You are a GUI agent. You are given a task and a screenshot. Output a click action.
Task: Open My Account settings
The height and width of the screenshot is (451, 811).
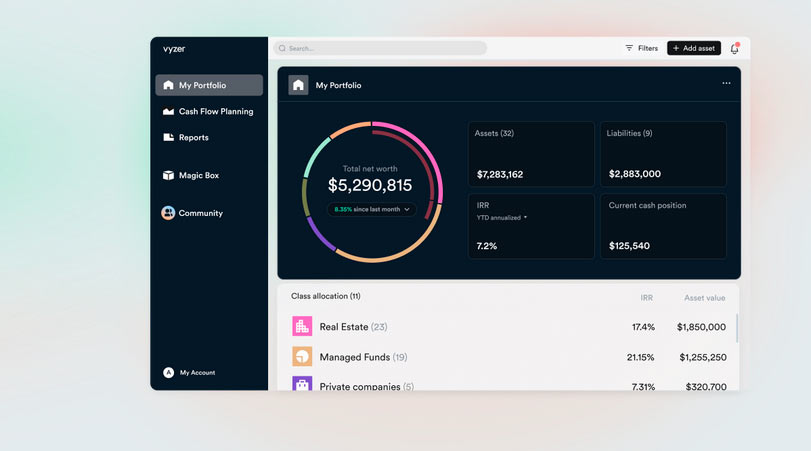tap(189, 372)
